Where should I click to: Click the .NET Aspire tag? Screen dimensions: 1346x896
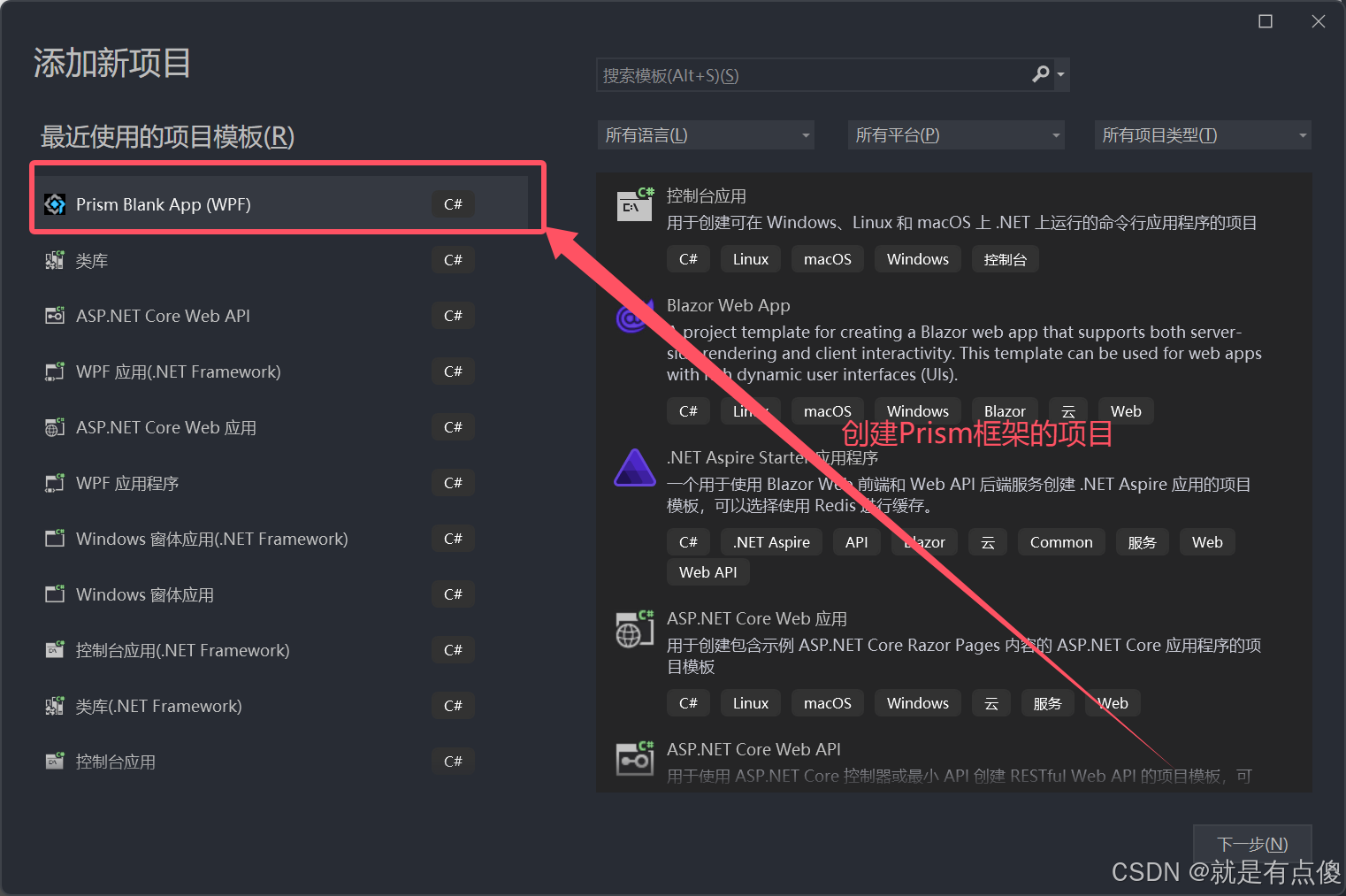[771, 542]
